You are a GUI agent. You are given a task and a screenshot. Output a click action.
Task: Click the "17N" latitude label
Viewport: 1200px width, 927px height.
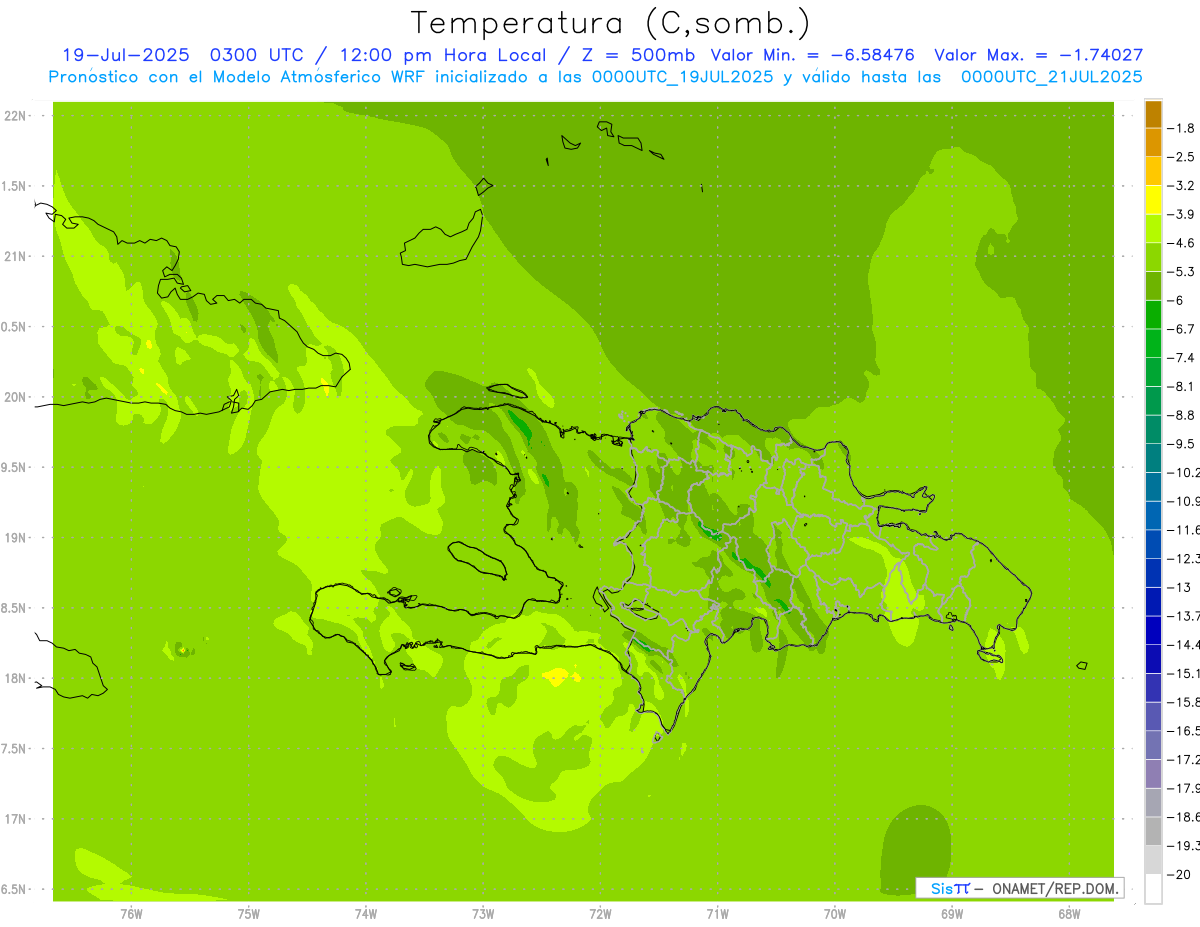[16, 819]
